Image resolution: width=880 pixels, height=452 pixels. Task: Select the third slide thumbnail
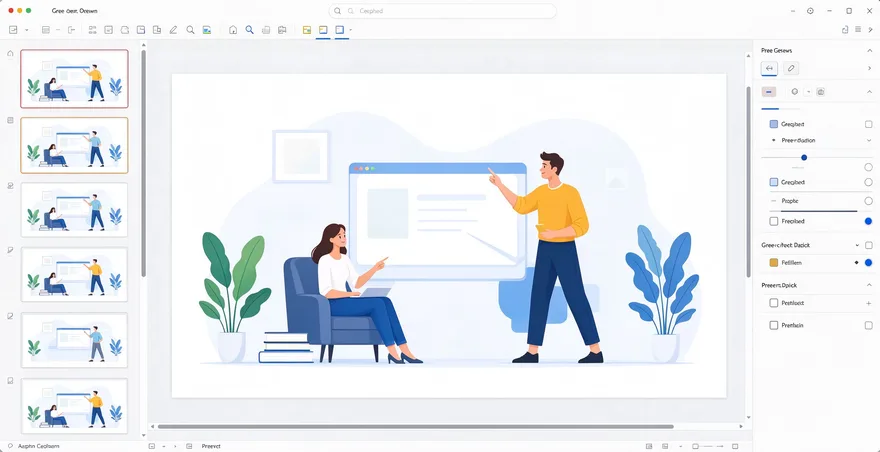[x=74, y=209]
